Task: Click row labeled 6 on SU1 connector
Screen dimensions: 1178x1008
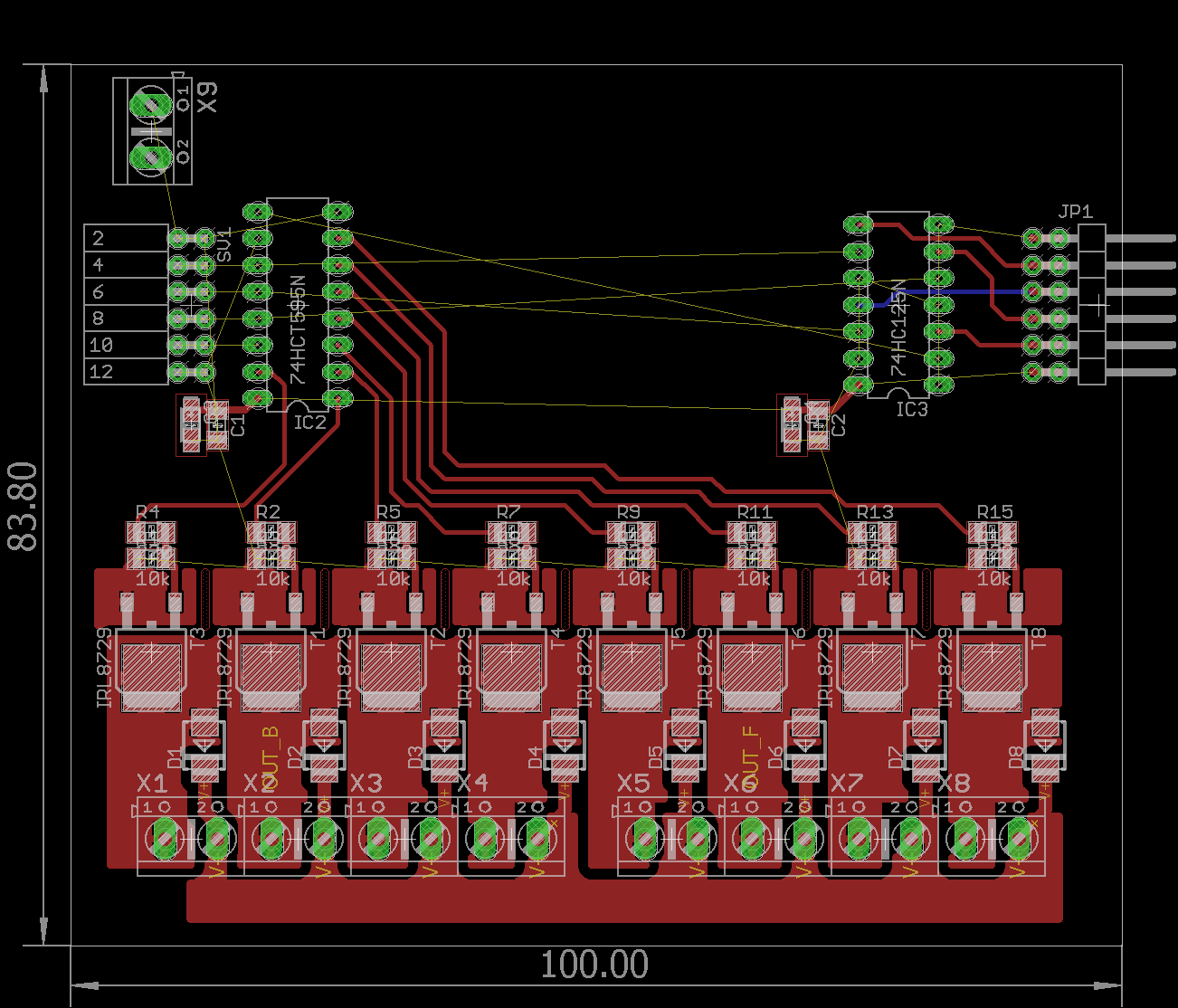Action: coord(127,291)
